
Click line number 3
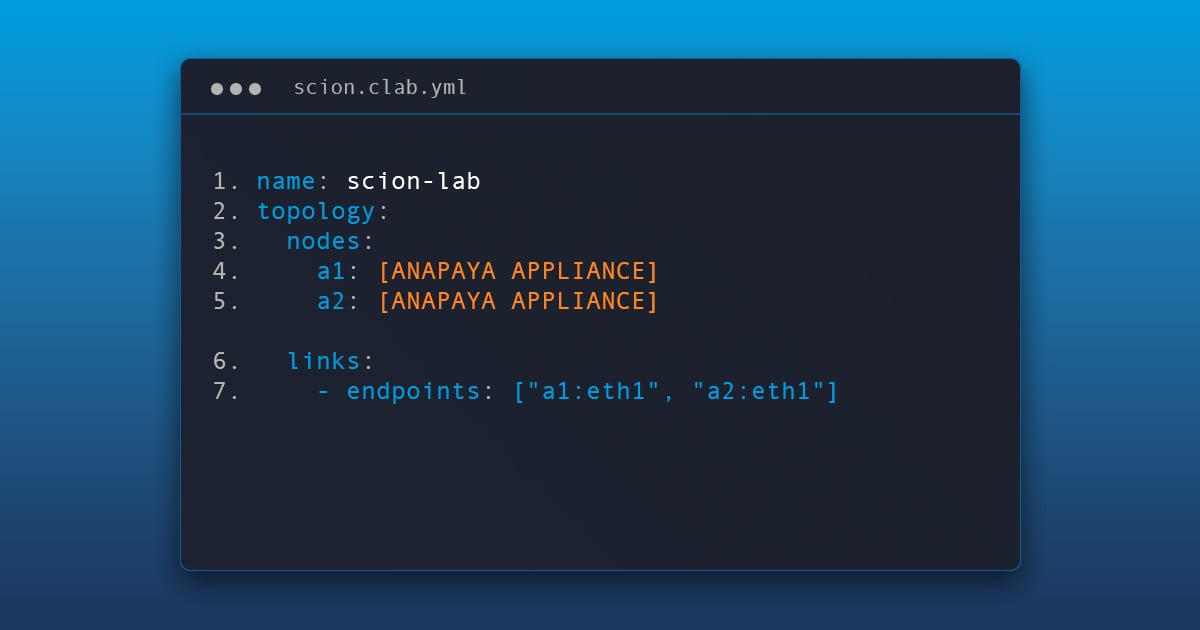point(226,242)
